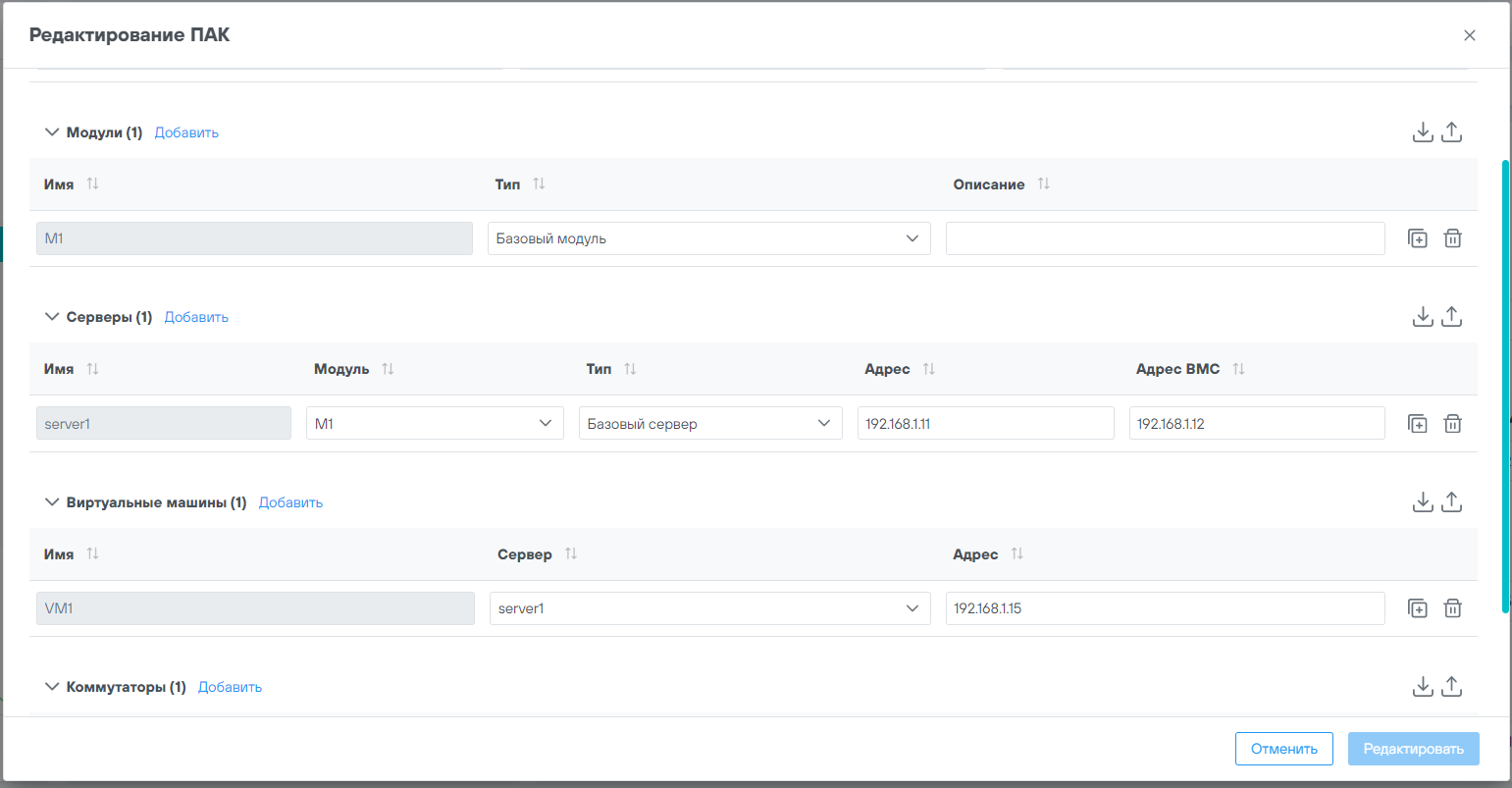
Task: Open the Базовый сервер type dropdown
Action: (x=709, y=424)
